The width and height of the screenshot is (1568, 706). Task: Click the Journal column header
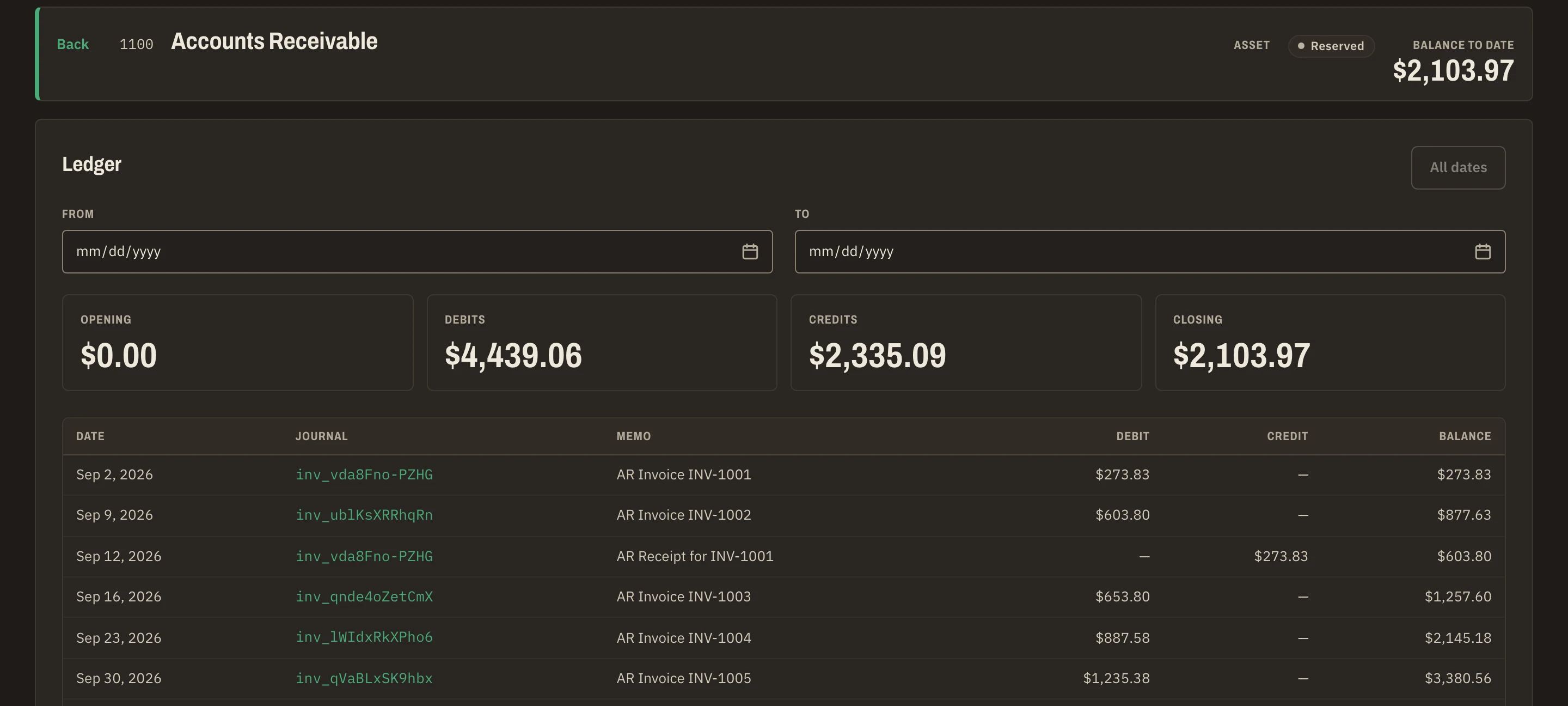coord(321,436)
